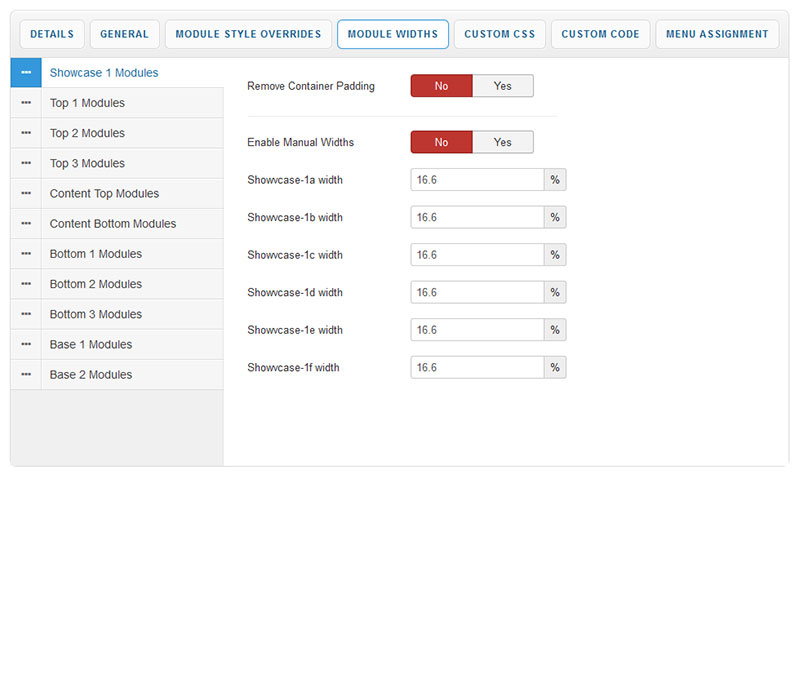Open the Bottom 2 Modules section
800x674 pixels.
point(95,284)
